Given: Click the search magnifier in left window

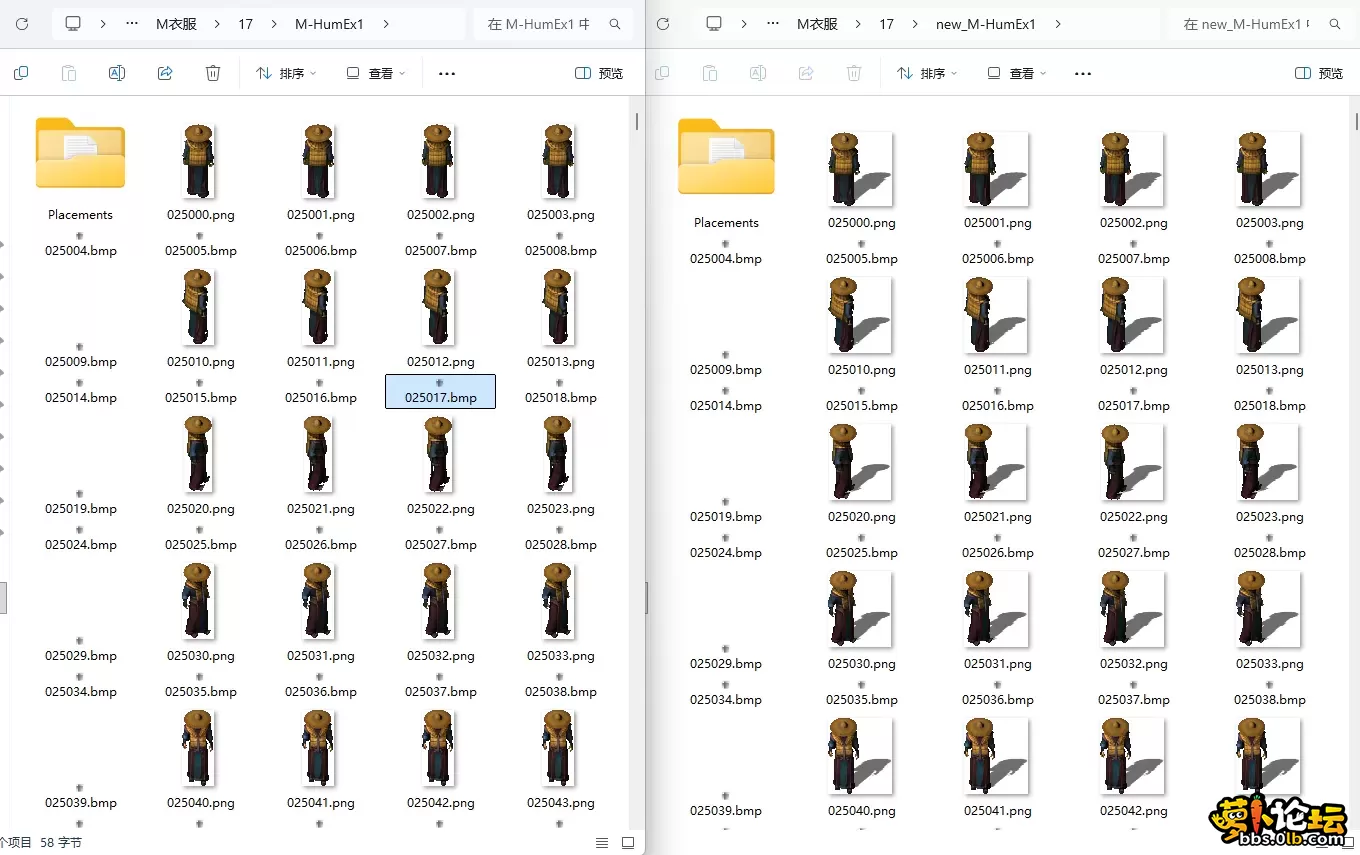Looking at the screenshot, I should [x=615, y=24].
